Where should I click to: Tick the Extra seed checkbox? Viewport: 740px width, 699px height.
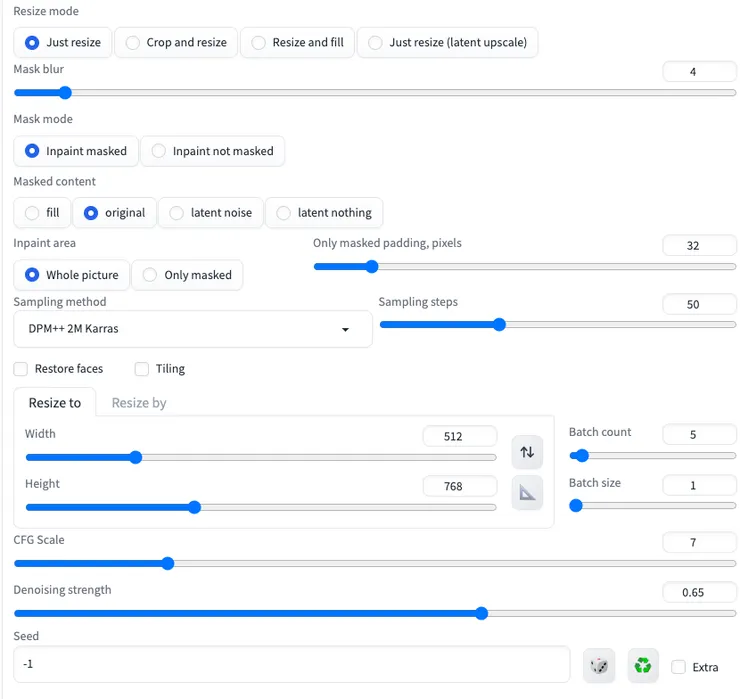click(679, 667)
